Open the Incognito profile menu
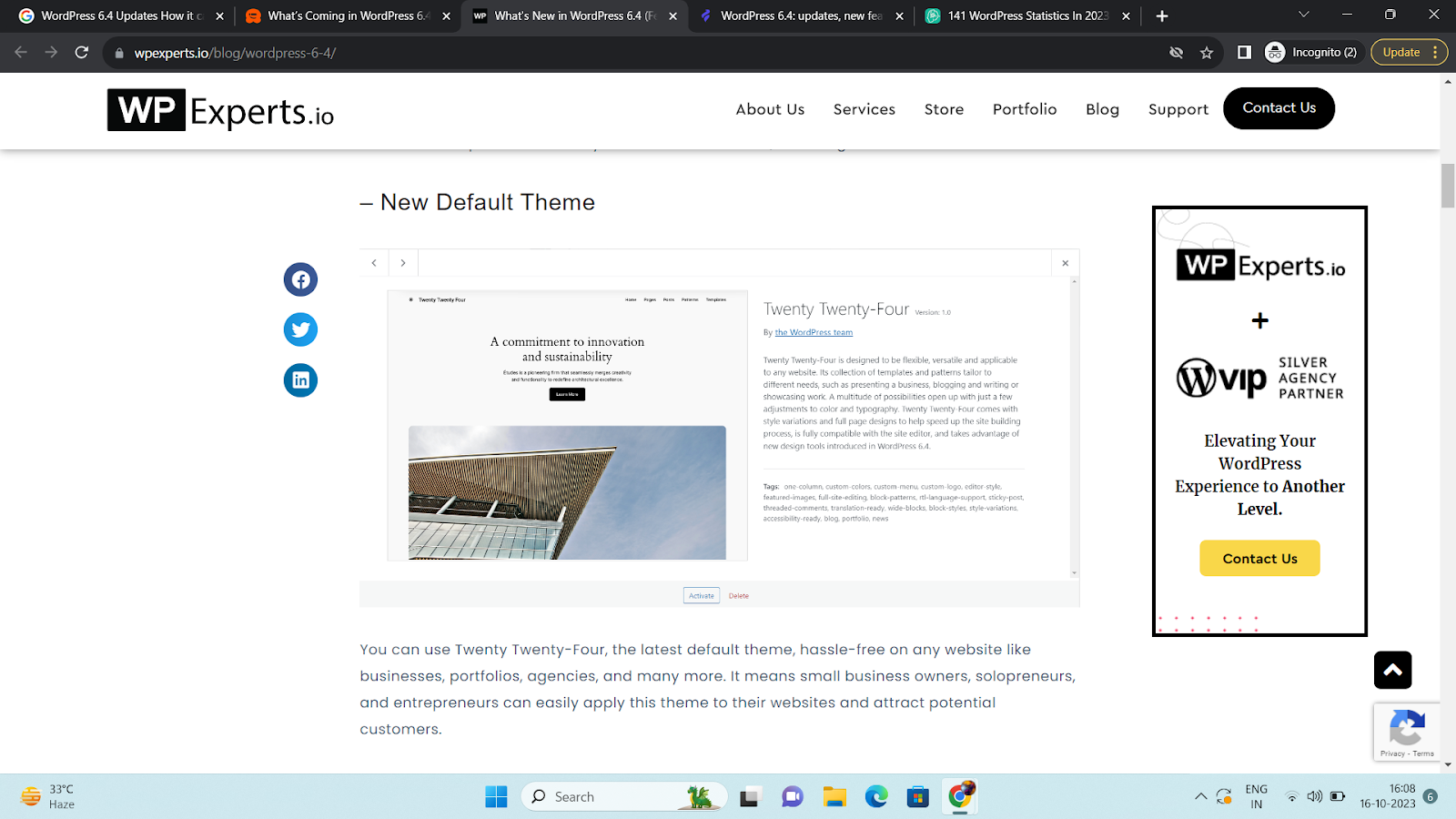Screen dimensions: 1456x819 [x=1310, y=53]
